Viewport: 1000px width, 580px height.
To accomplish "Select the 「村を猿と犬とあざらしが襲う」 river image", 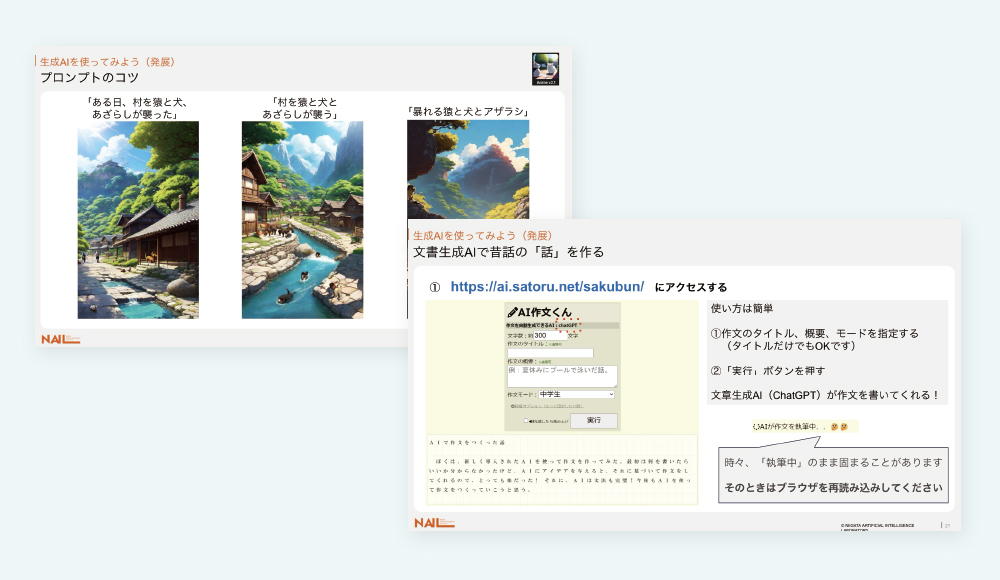I will [302, 220].
